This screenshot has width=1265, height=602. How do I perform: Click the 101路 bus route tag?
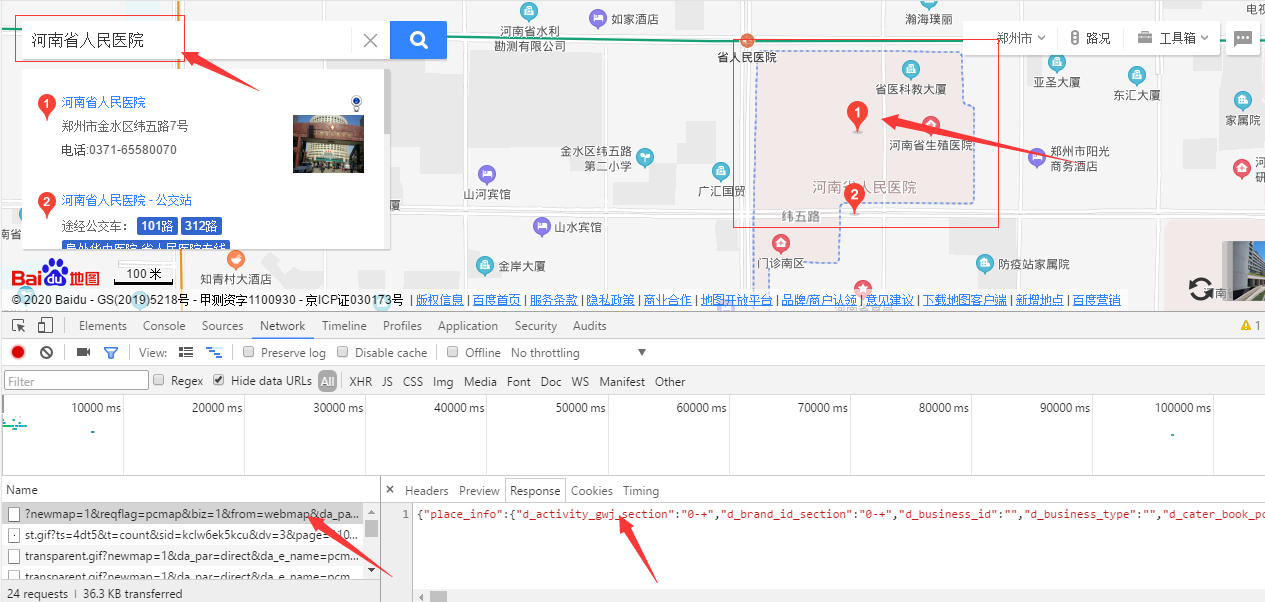click(x=157, y=226)
